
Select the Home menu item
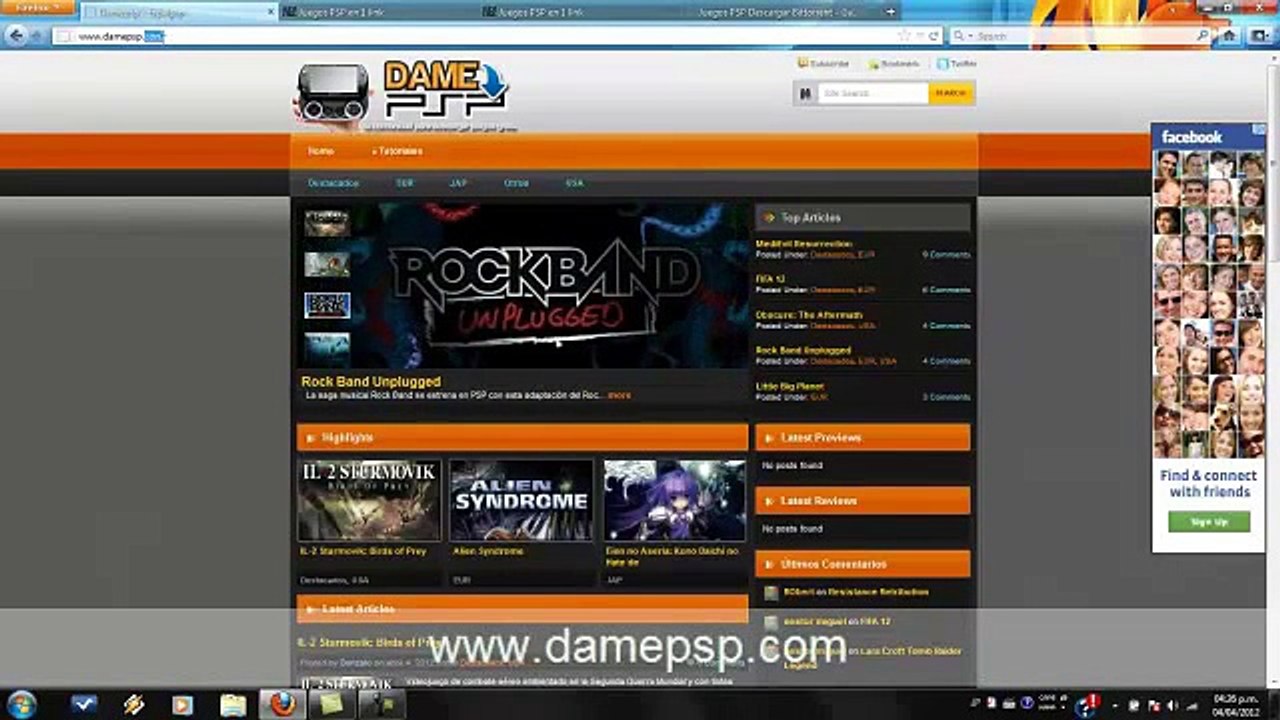click(321, 151)
